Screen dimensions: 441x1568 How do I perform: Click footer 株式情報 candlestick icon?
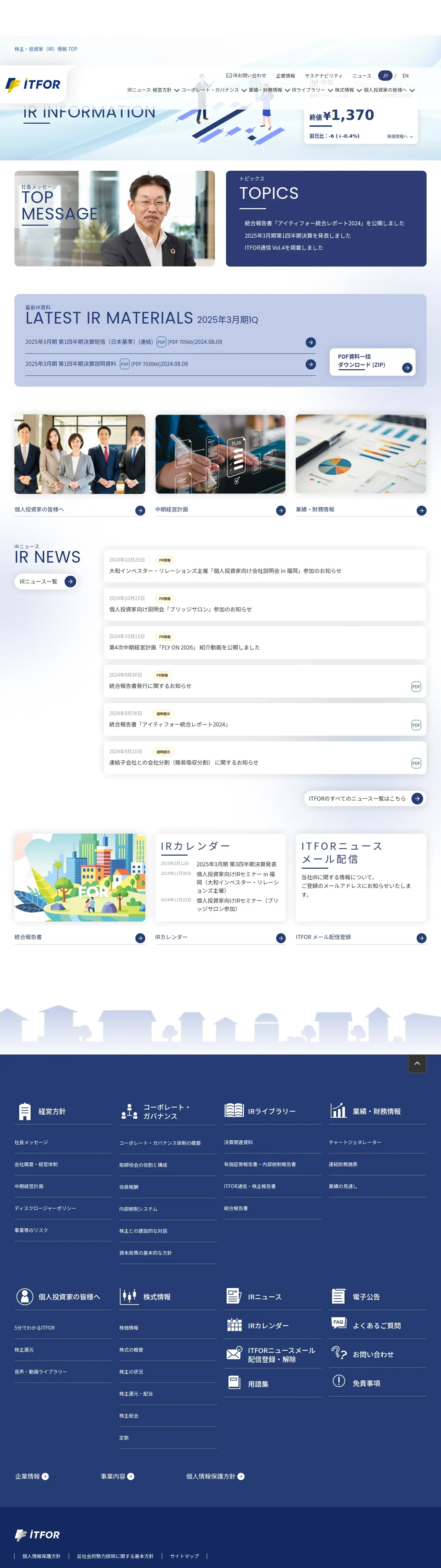129,1297
